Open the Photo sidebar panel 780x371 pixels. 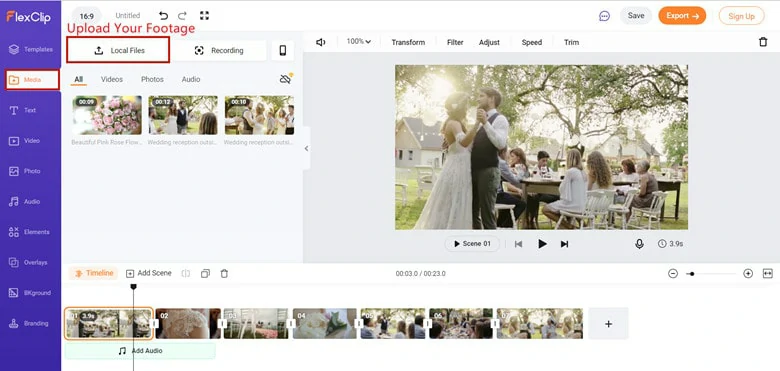tap(24, 171)
